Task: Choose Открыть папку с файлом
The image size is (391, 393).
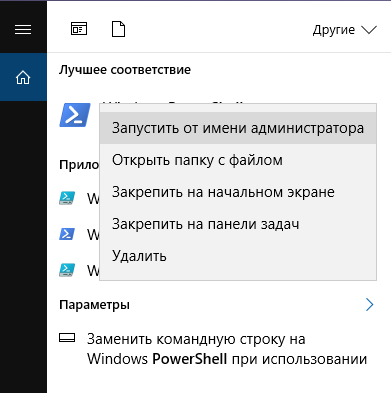Action: (238, 160)
